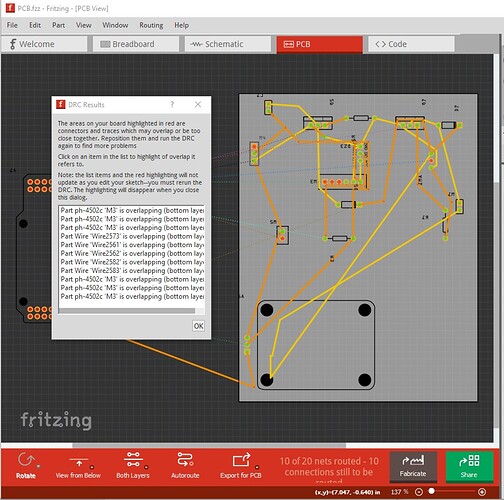Click the Both Layers icon
The width and height of the screenshot is (504, 500).
coord(133,460)
